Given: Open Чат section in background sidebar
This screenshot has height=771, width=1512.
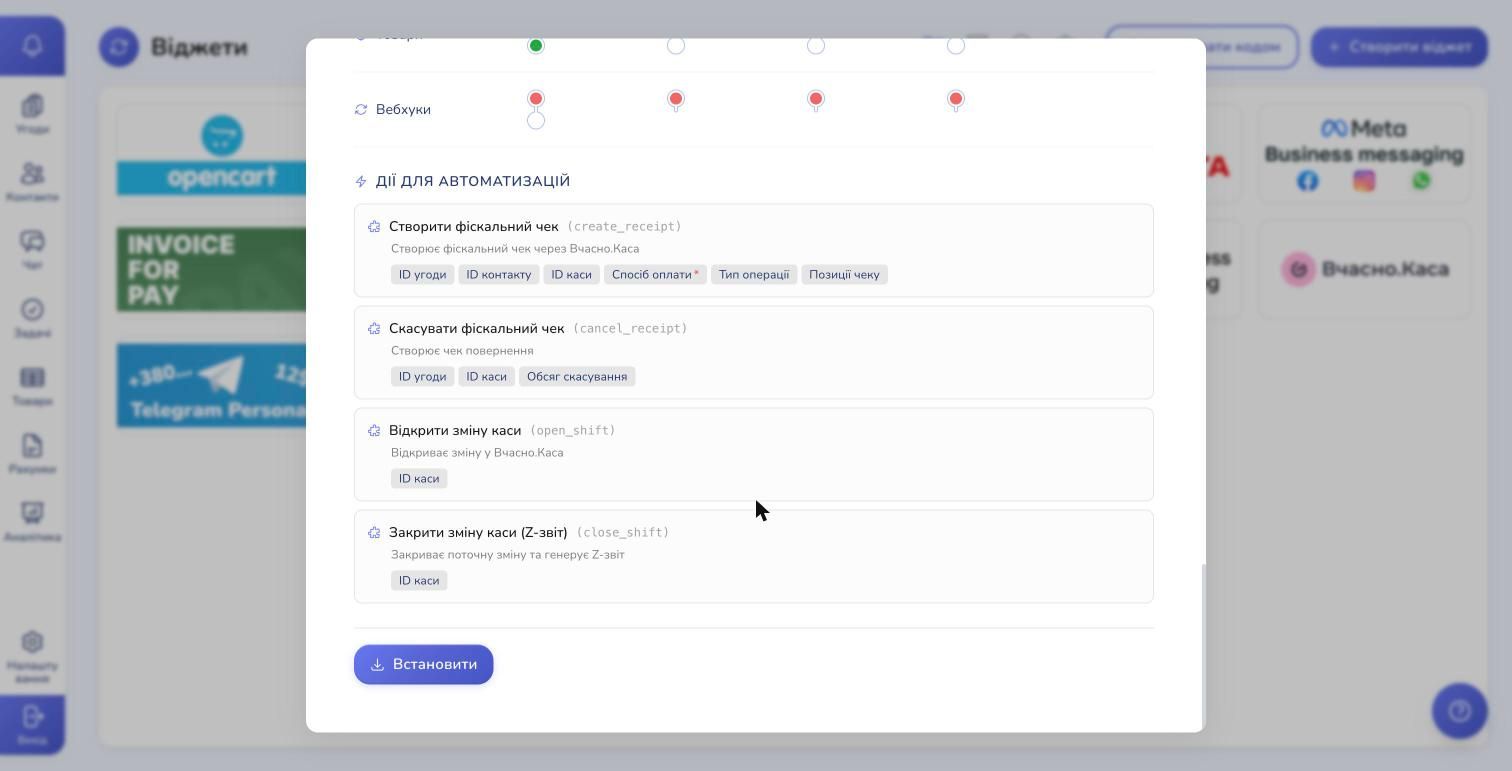Looking at the screenshot, I should [32, 250].
